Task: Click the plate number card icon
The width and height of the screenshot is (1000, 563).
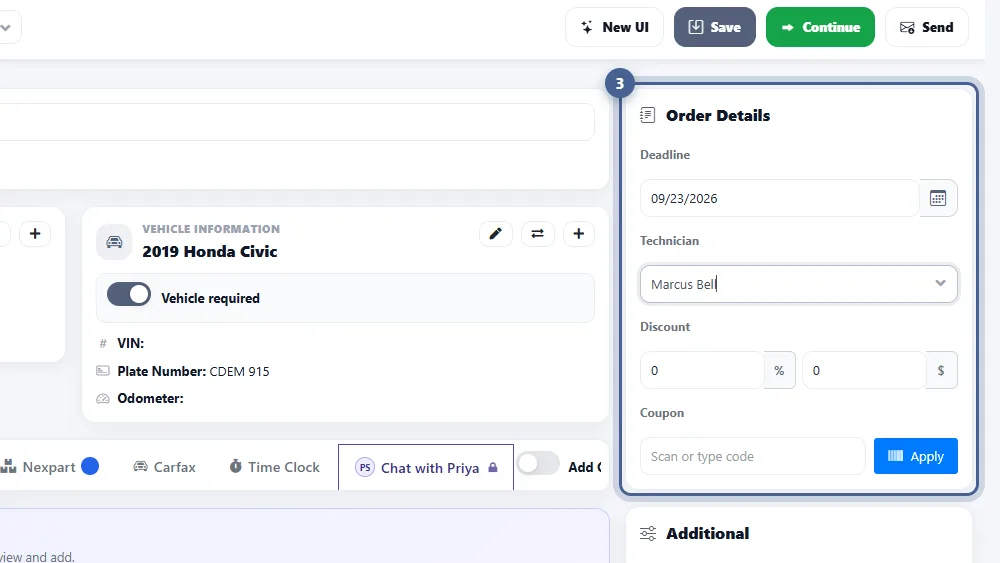Action: (x=103, y=371)
